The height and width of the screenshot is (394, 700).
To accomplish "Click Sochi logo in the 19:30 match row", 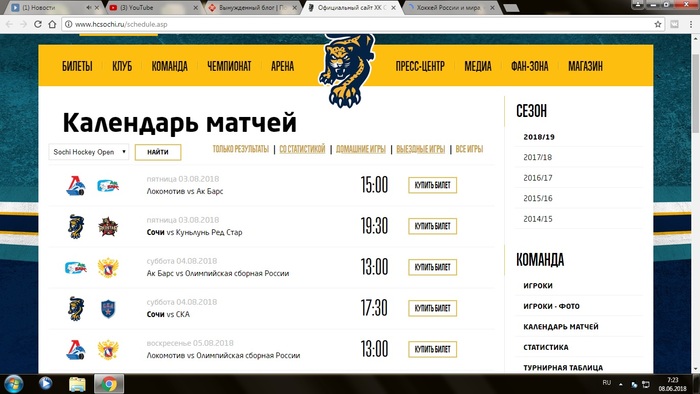I will point(76,227).
